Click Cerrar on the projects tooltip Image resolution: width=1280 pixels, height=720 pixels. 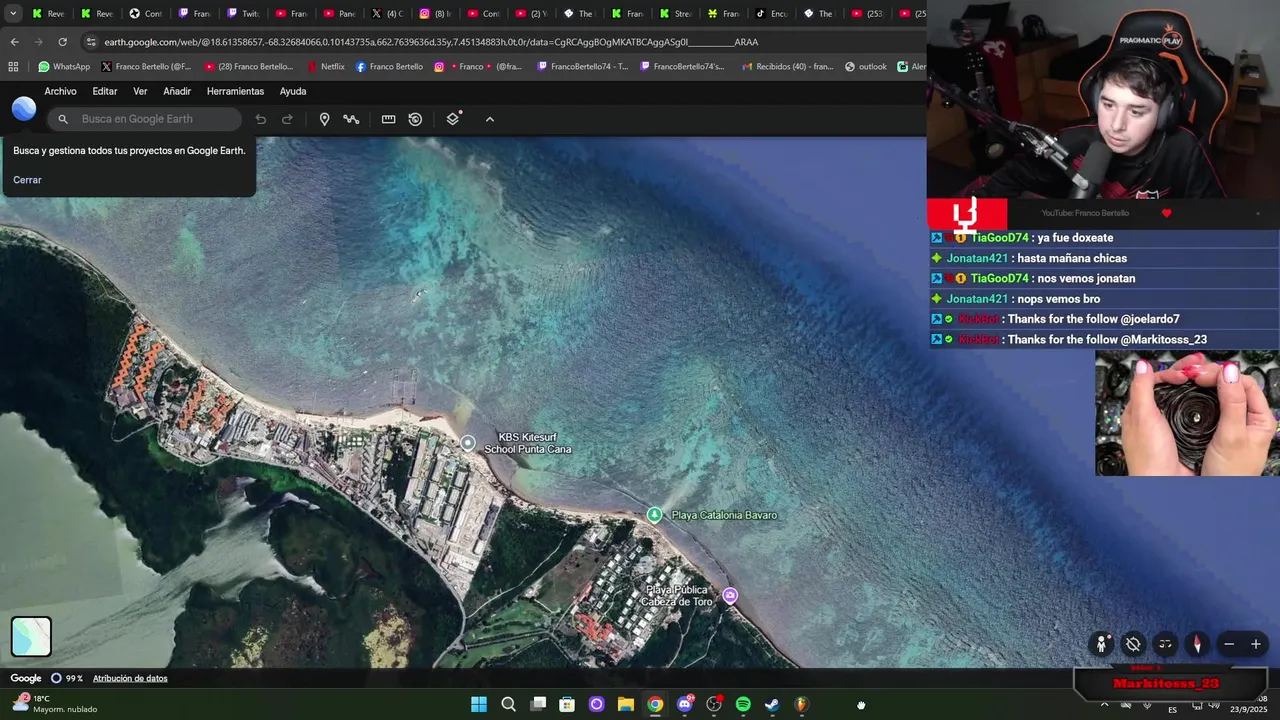(27, 180)
